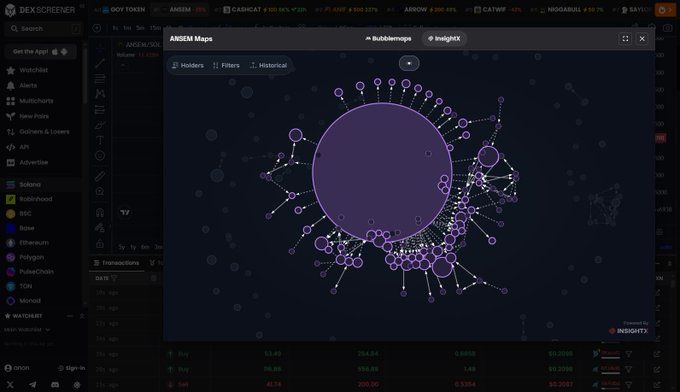Select the 15m chart timeframe

pos(155,28)
